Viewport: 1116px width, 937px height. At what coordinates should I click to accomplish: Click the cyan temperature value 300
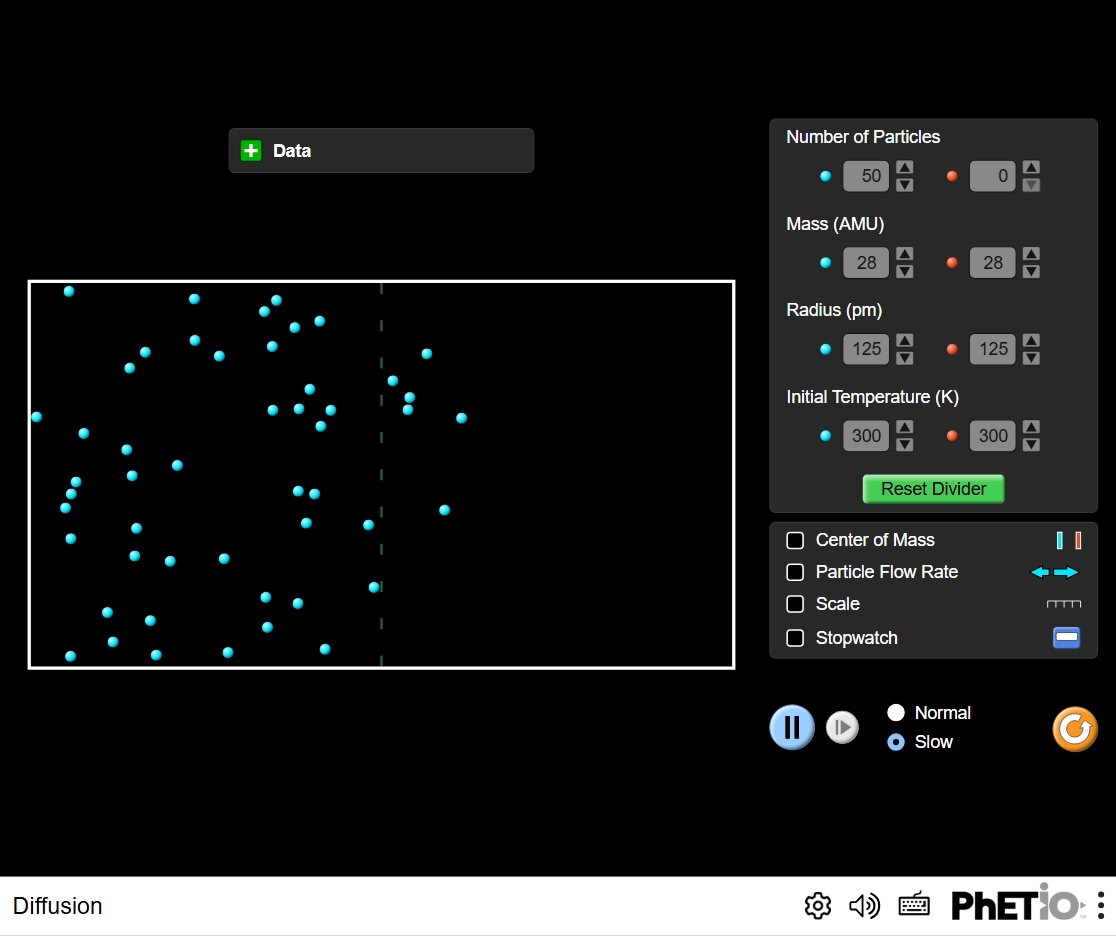(866, 435)
